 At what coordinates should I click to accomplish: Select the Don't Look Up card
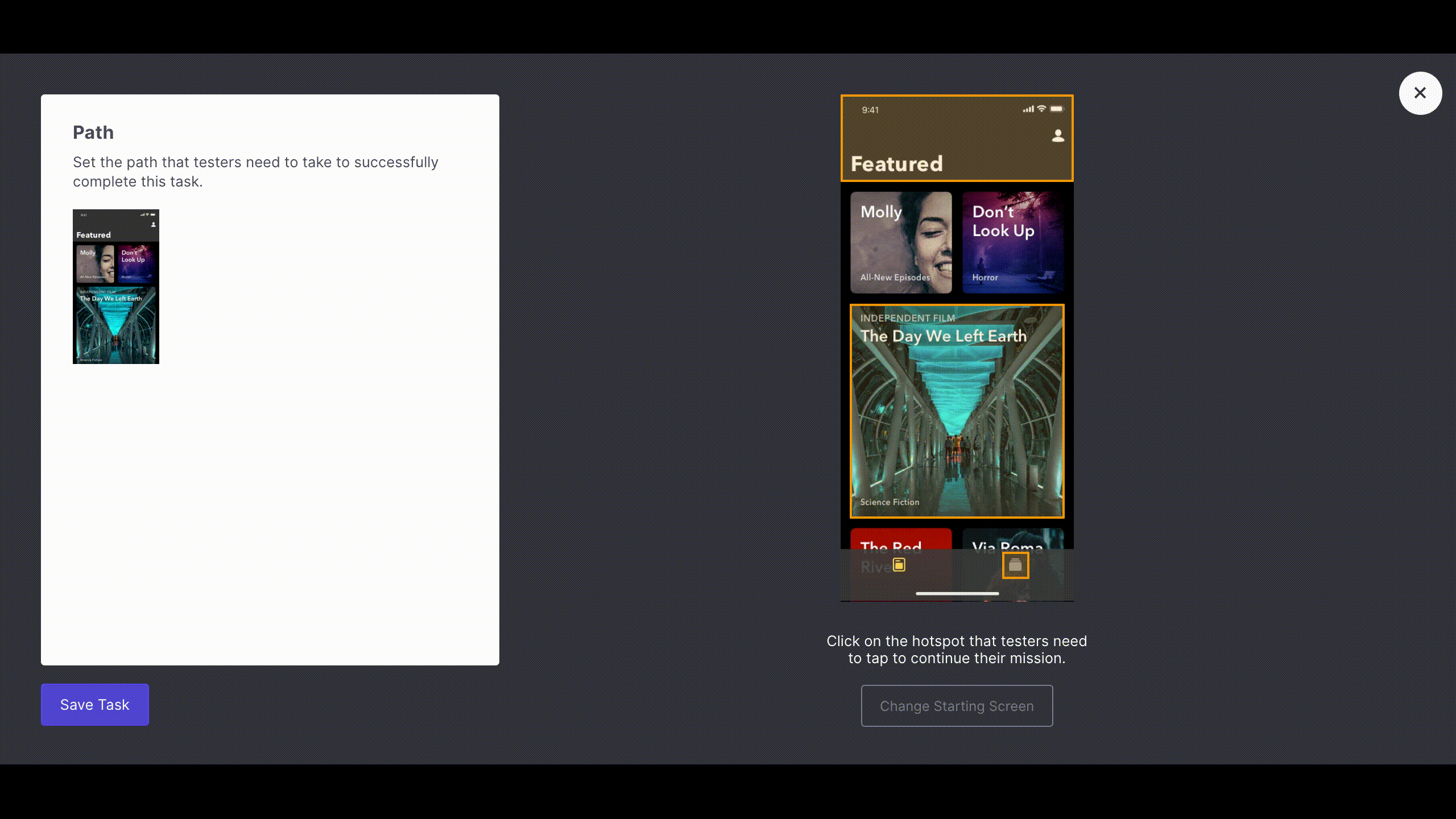click(x=1012, y=243)
